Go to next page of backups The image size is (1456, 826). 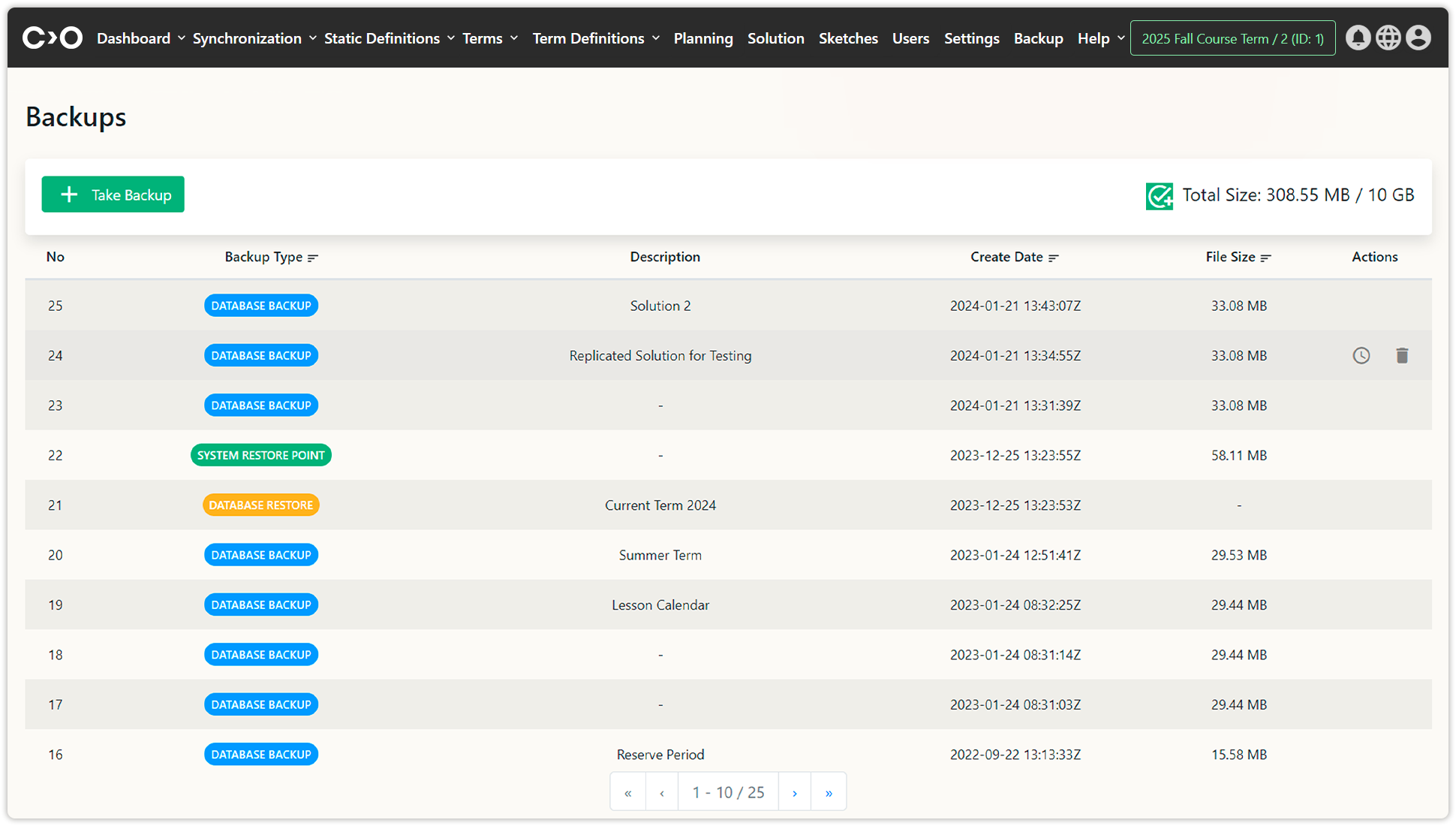click(x=795, y=792)
